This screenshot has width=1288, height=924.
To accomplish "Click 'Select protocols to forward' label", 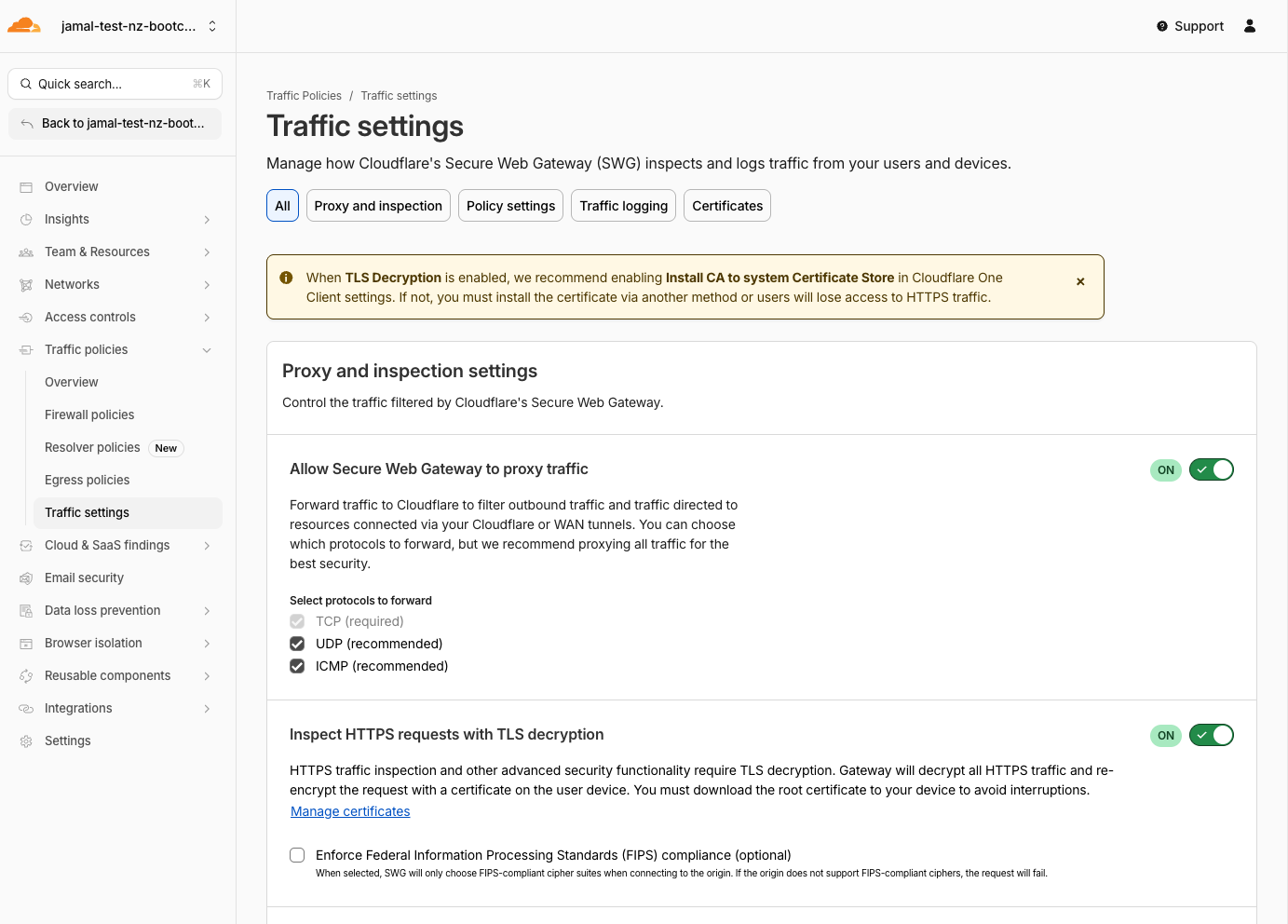I will point(360,601).
